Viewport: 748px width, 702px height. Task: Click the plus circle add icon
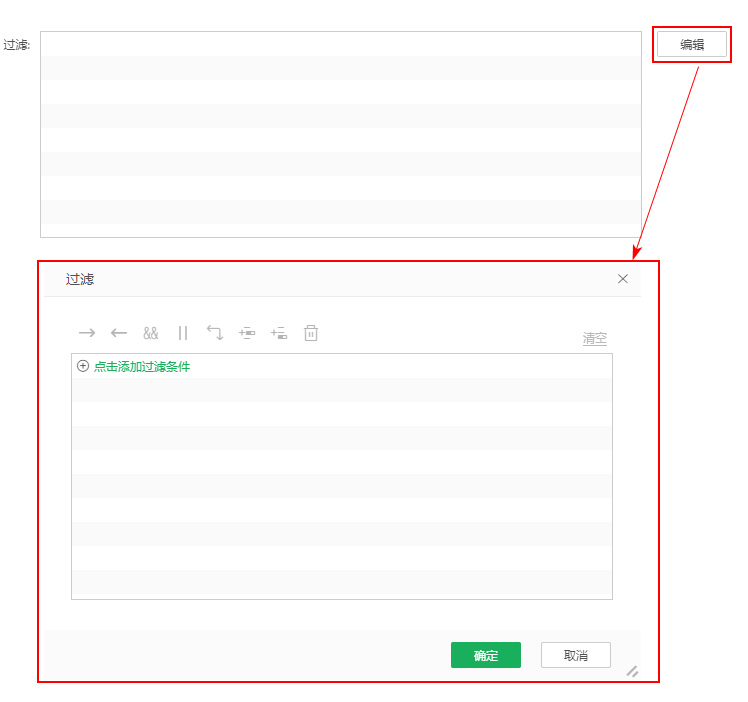coord(83,366)
